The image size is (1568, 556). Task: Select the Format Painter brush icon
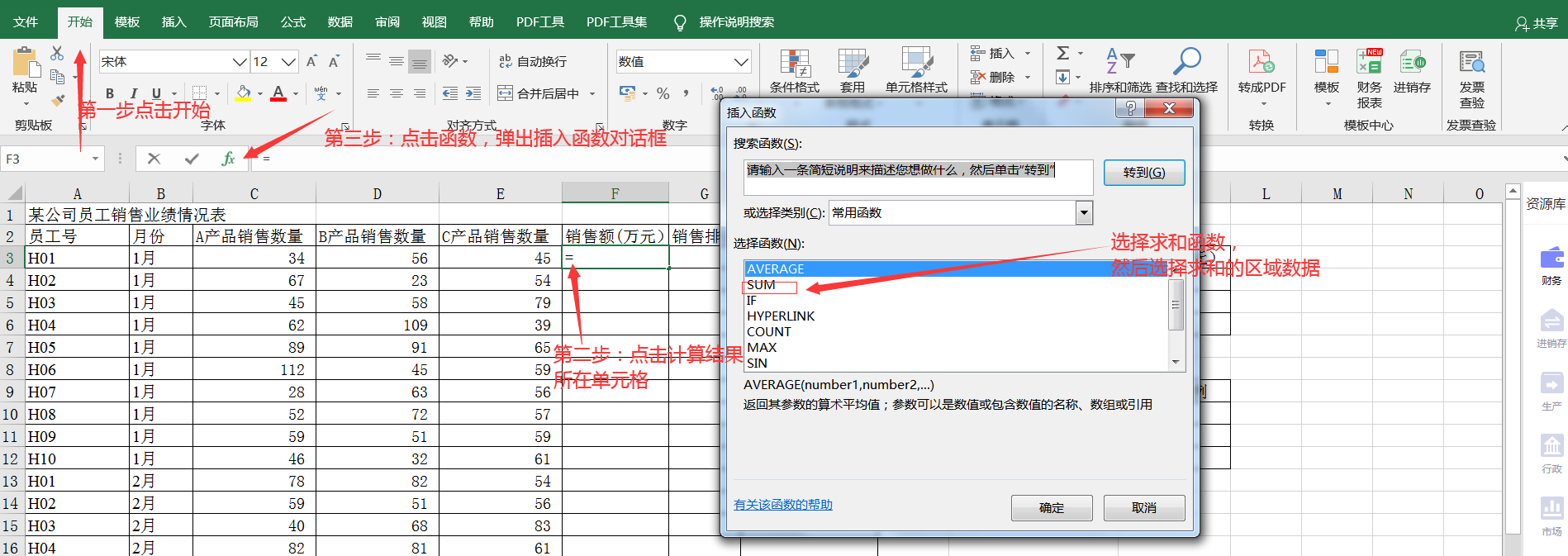(x=57, y=100)
